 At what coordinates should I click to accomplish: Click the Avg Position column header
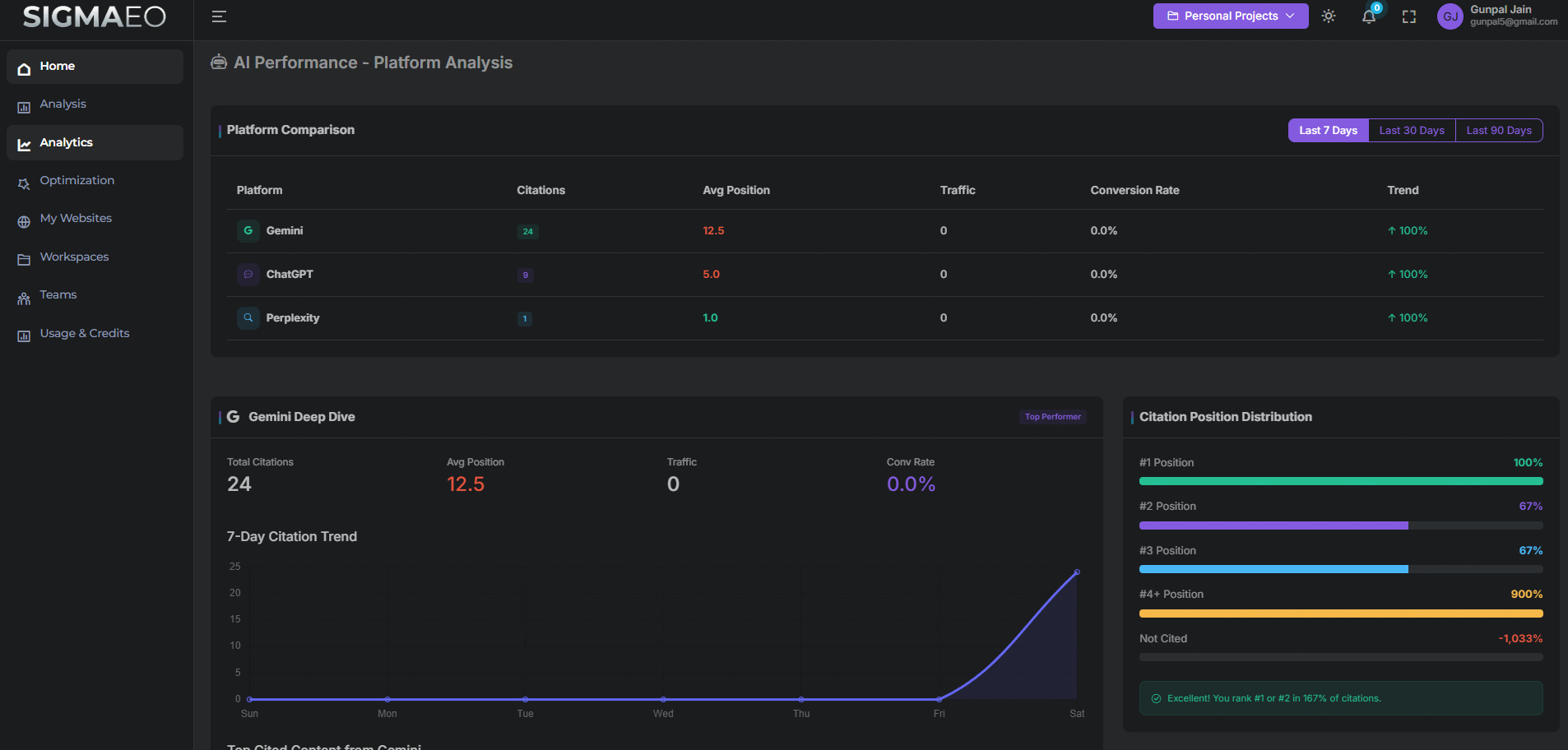coord(736,191)
